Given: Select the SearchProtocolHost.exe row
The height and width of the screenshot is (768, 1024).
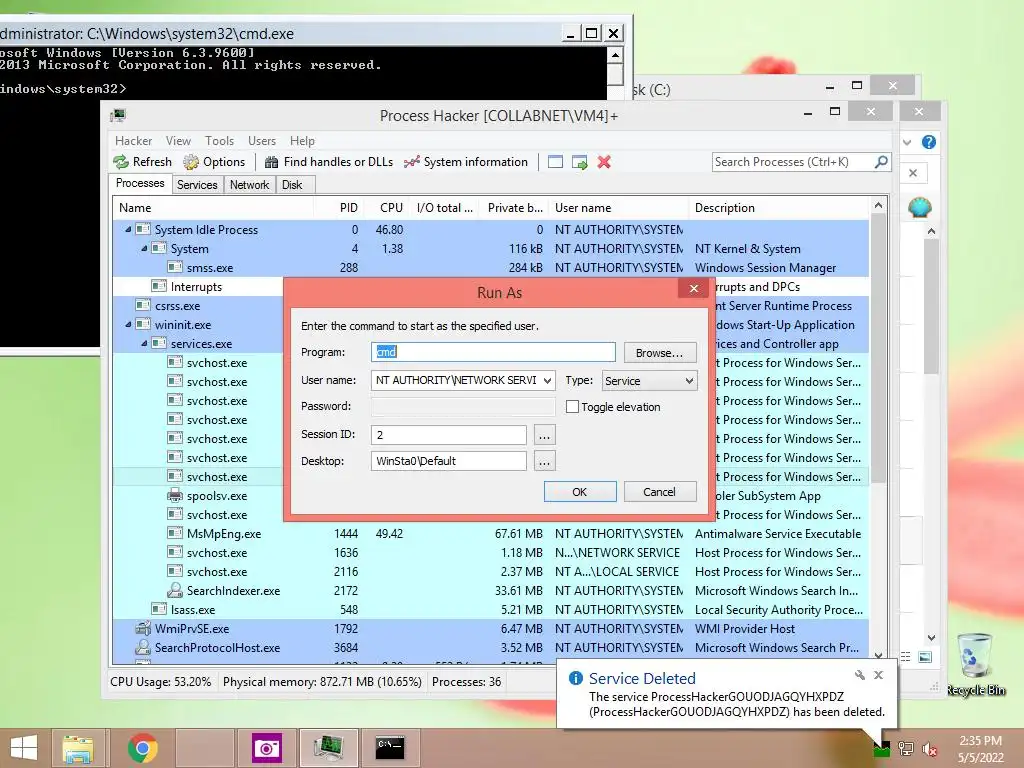Looking at the screenshot, I should [490, 648].
